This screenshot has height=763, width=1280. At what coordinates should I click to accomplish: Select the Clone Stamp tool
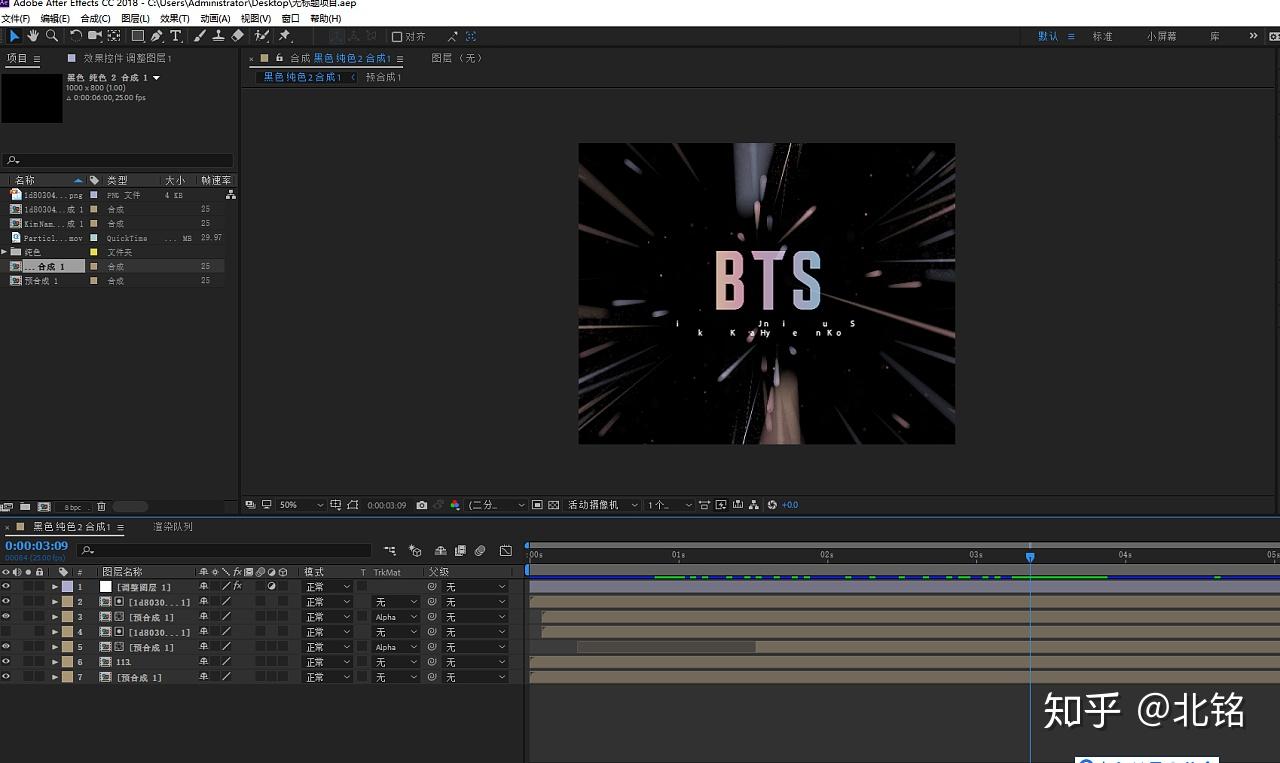(x=218, y=36)
